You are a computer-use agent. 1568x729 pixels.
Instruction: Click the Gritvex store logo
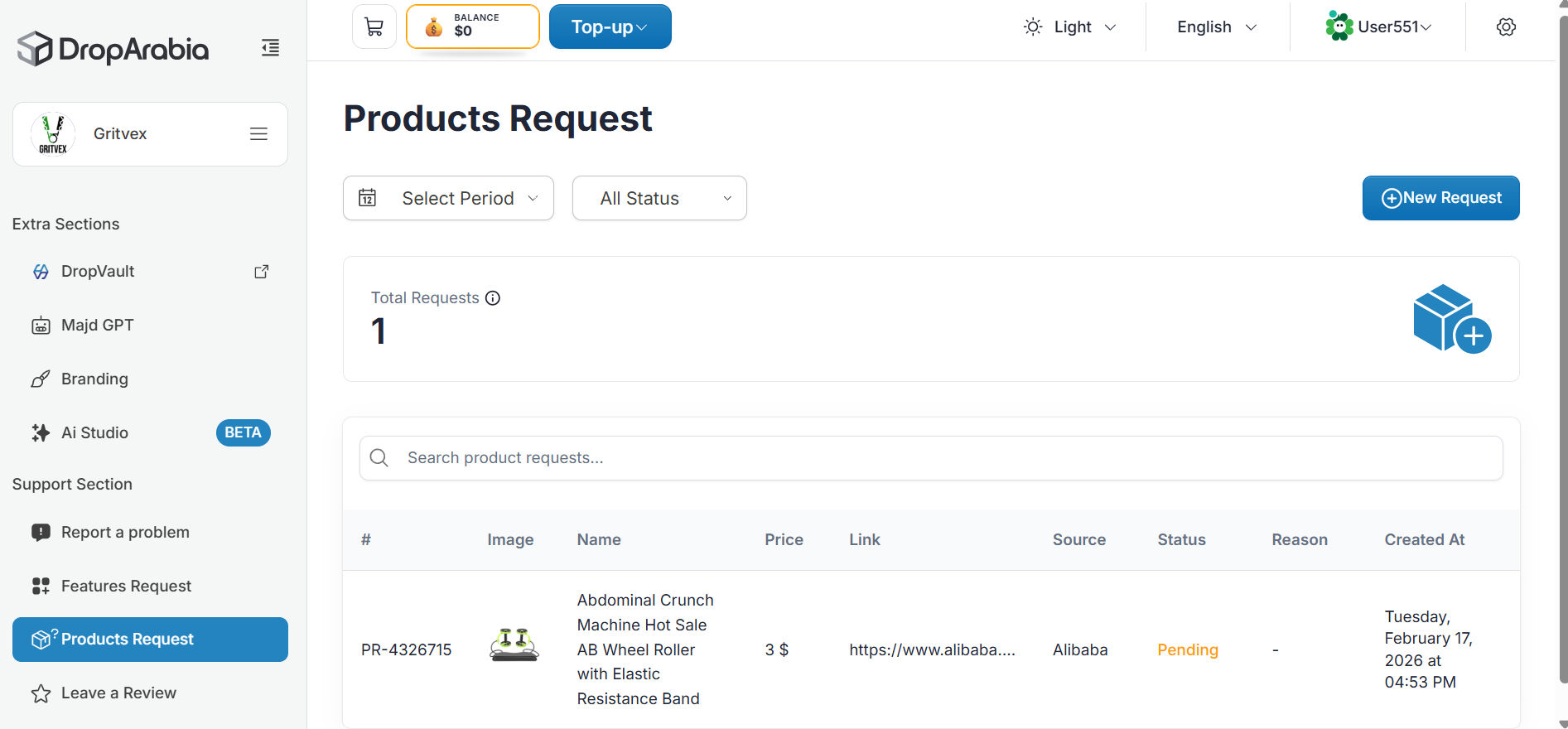[x=53, y=134]
